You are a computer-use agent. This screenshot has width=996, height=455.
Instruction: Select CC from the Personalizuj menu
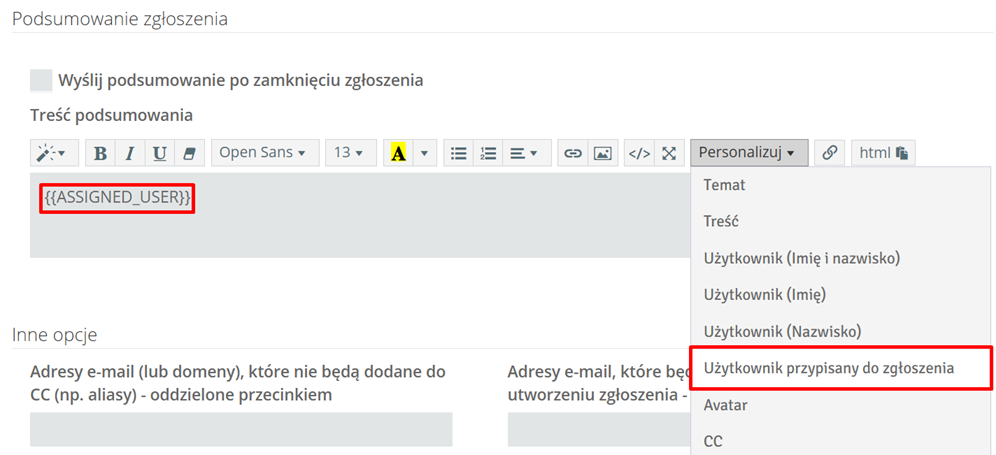coord(840,441)
